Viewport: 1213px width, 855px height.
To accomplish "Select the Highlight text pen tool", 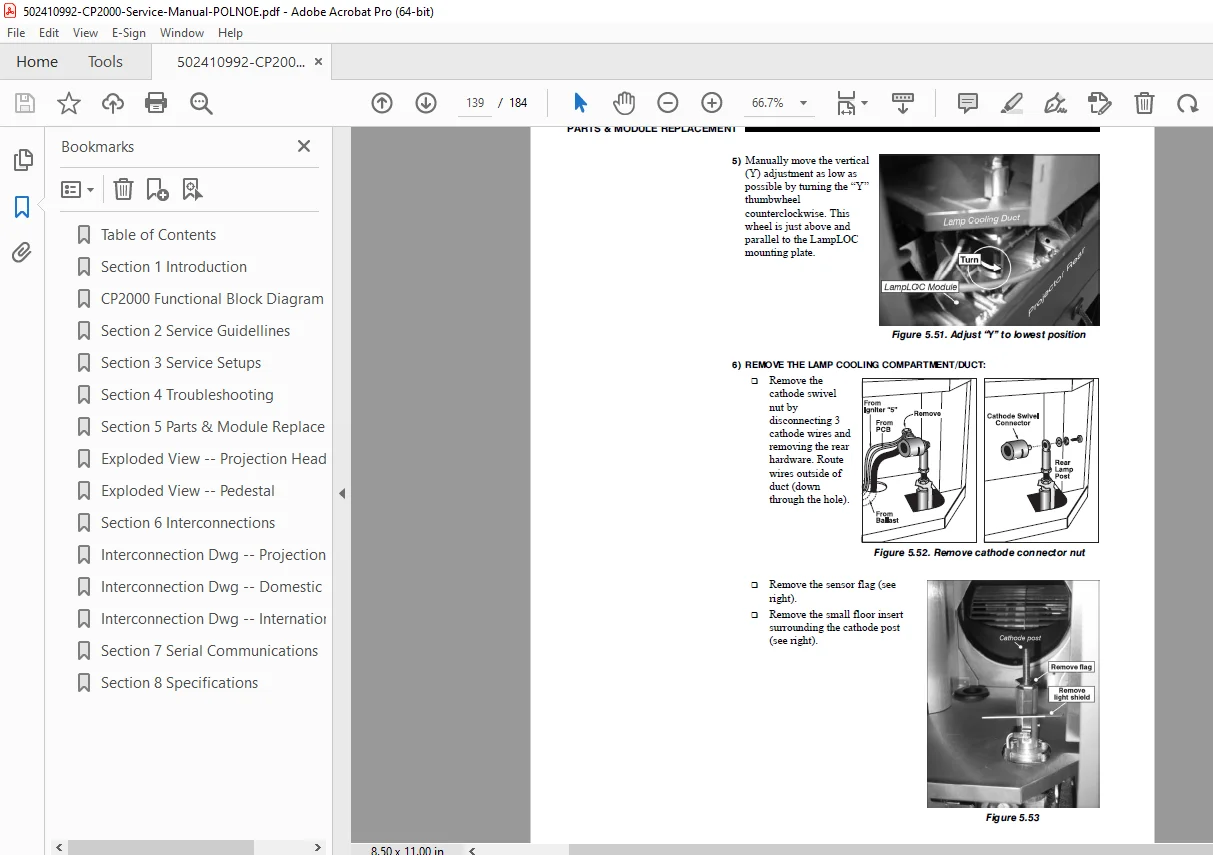I will tap(1011, 103).
